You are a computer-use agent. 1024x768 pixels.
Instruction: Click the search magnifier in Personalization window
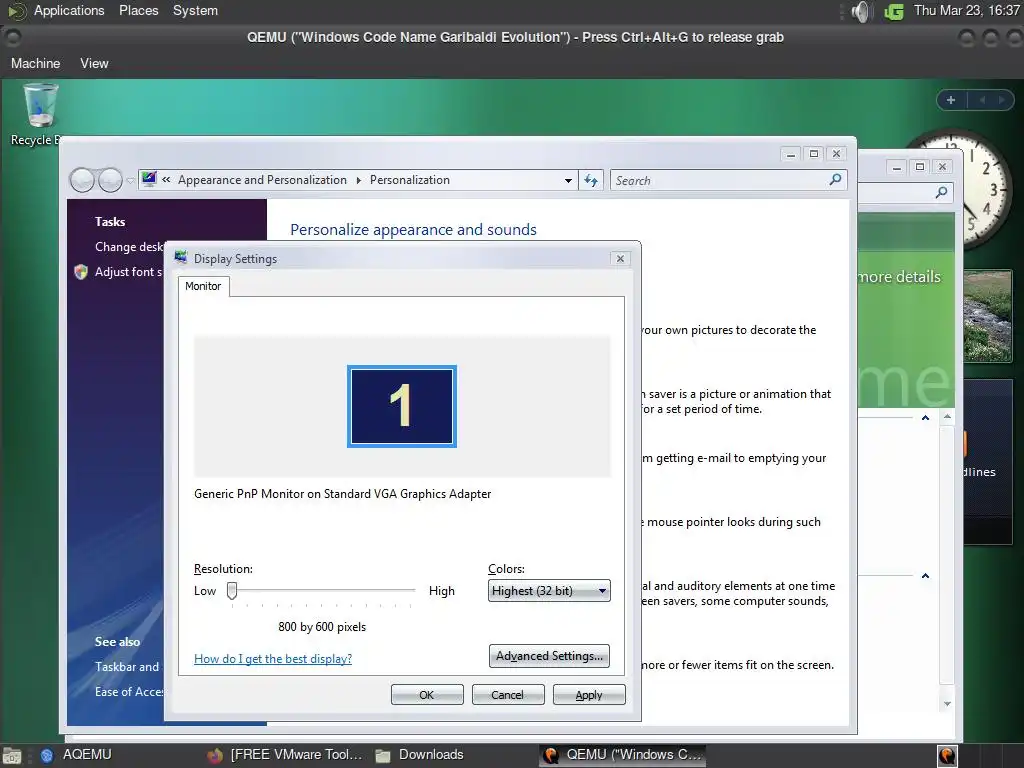click(x=835, y=180)
